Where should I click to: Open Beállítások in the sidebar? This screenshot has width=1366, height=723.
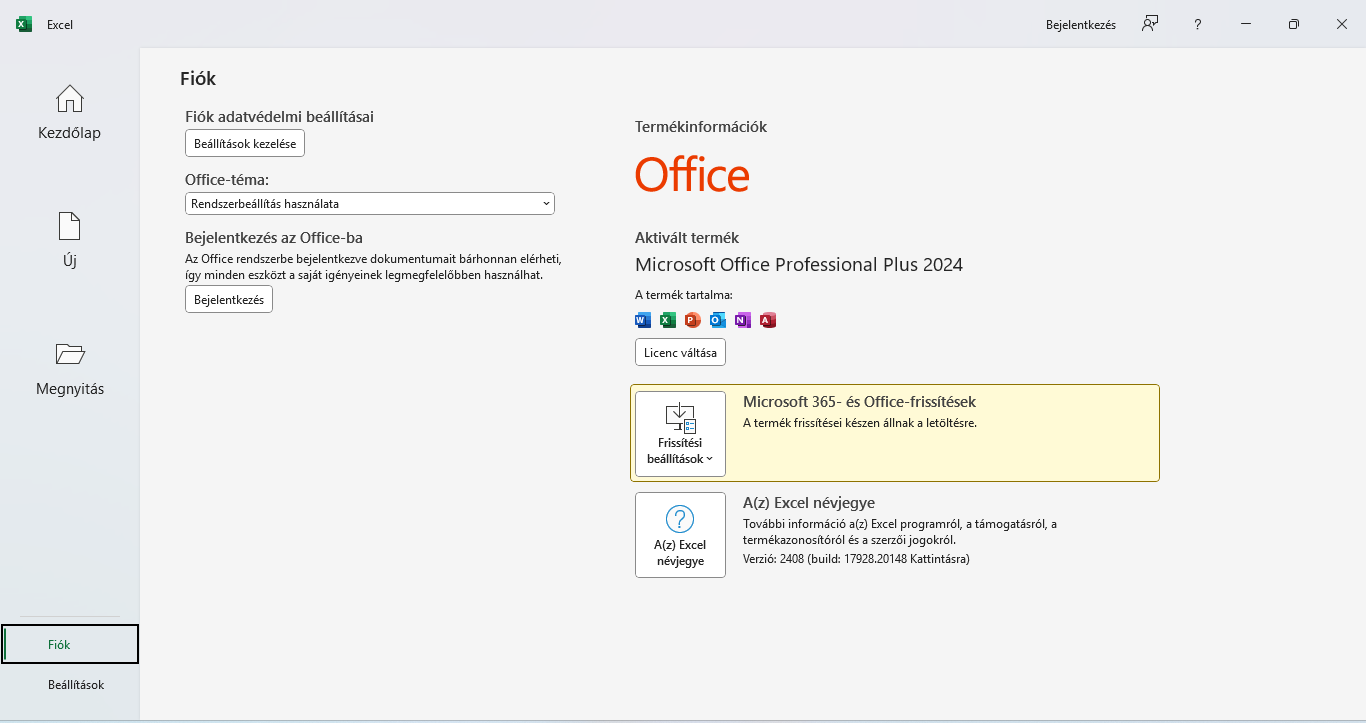(x=76, y=685)
